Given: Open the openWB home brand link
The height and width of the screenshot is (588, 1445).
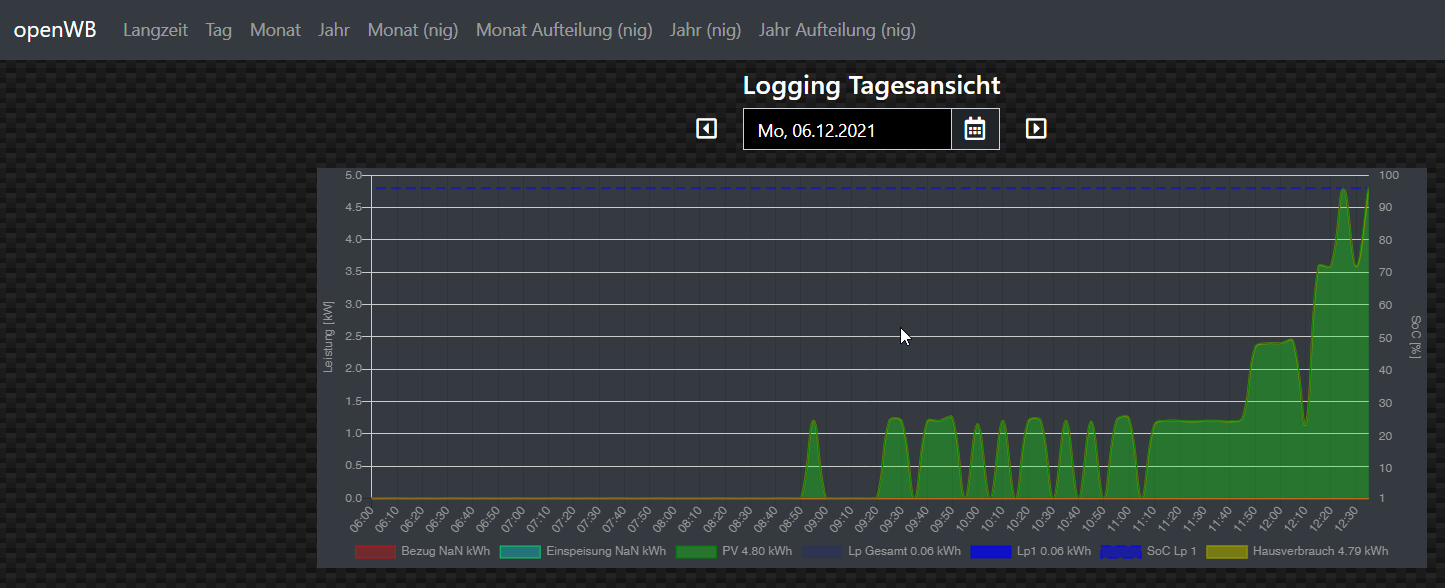Looking at the screenshot, I should pos(55,29).
